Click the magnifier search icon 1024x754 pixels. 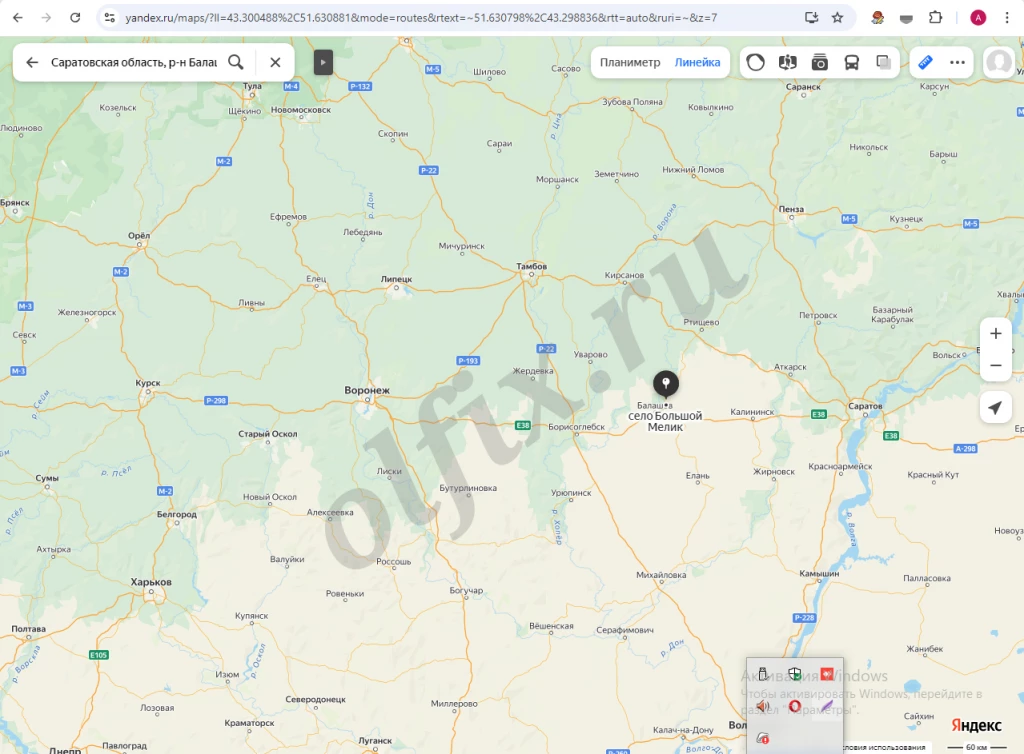point(236,62)
